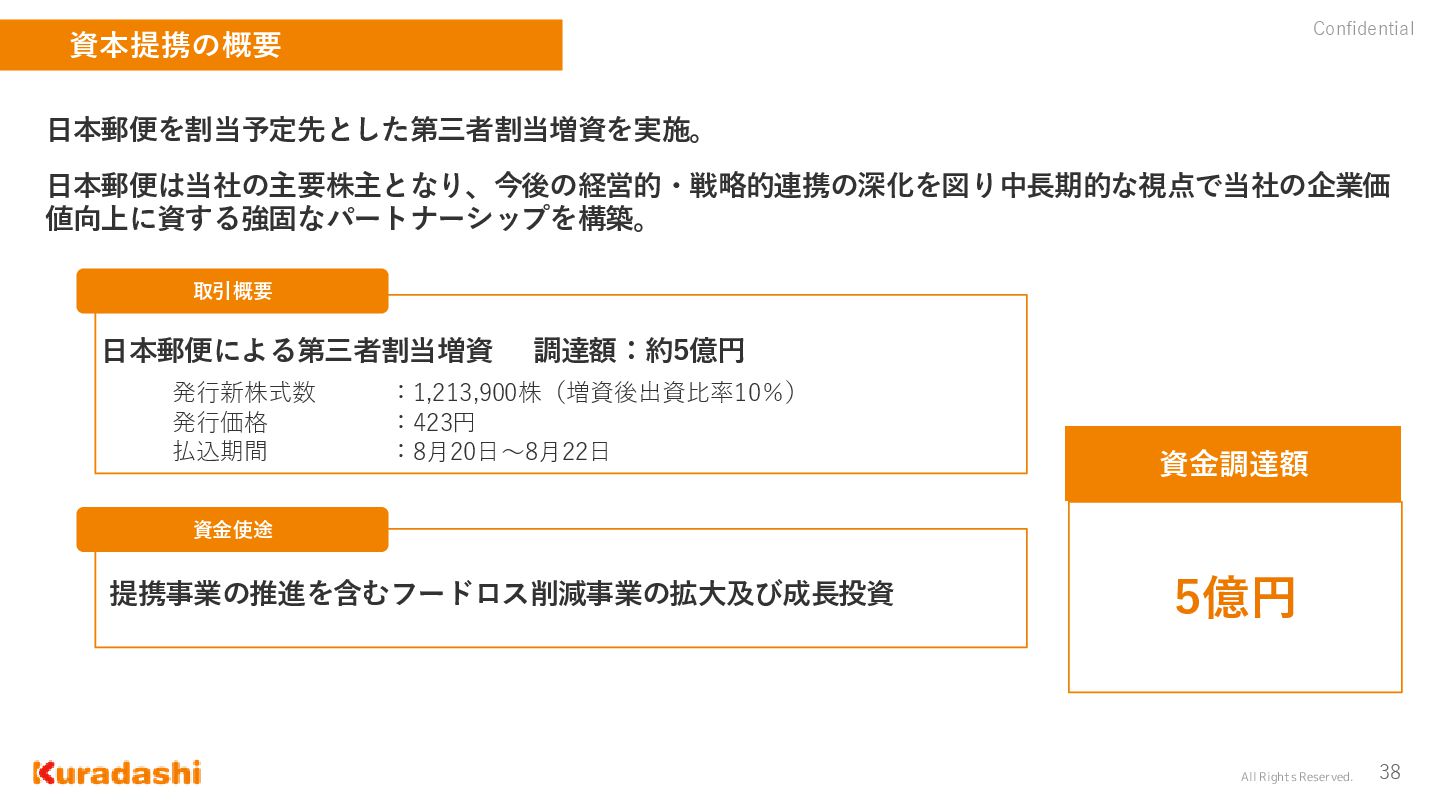Click the 発行新株式数 row label

click(x=244, y=393)
